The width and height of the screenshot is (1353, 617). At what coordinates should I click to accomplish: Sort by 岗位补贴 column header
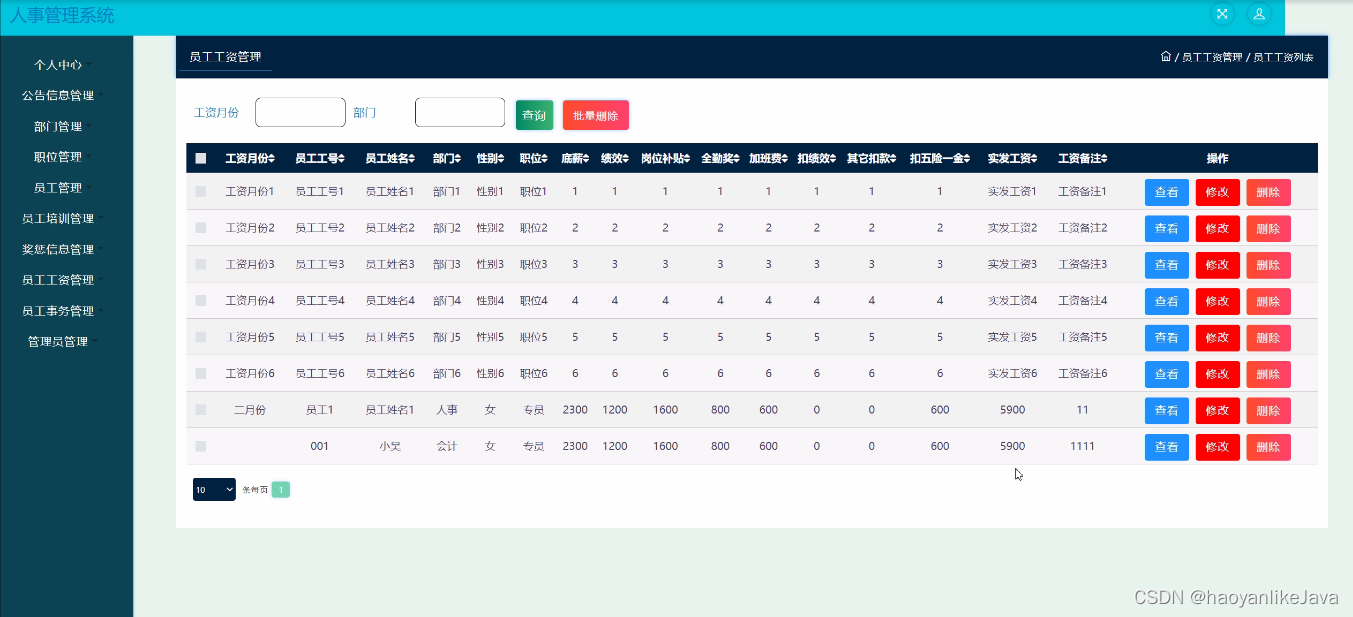click(x=665, y=159)
